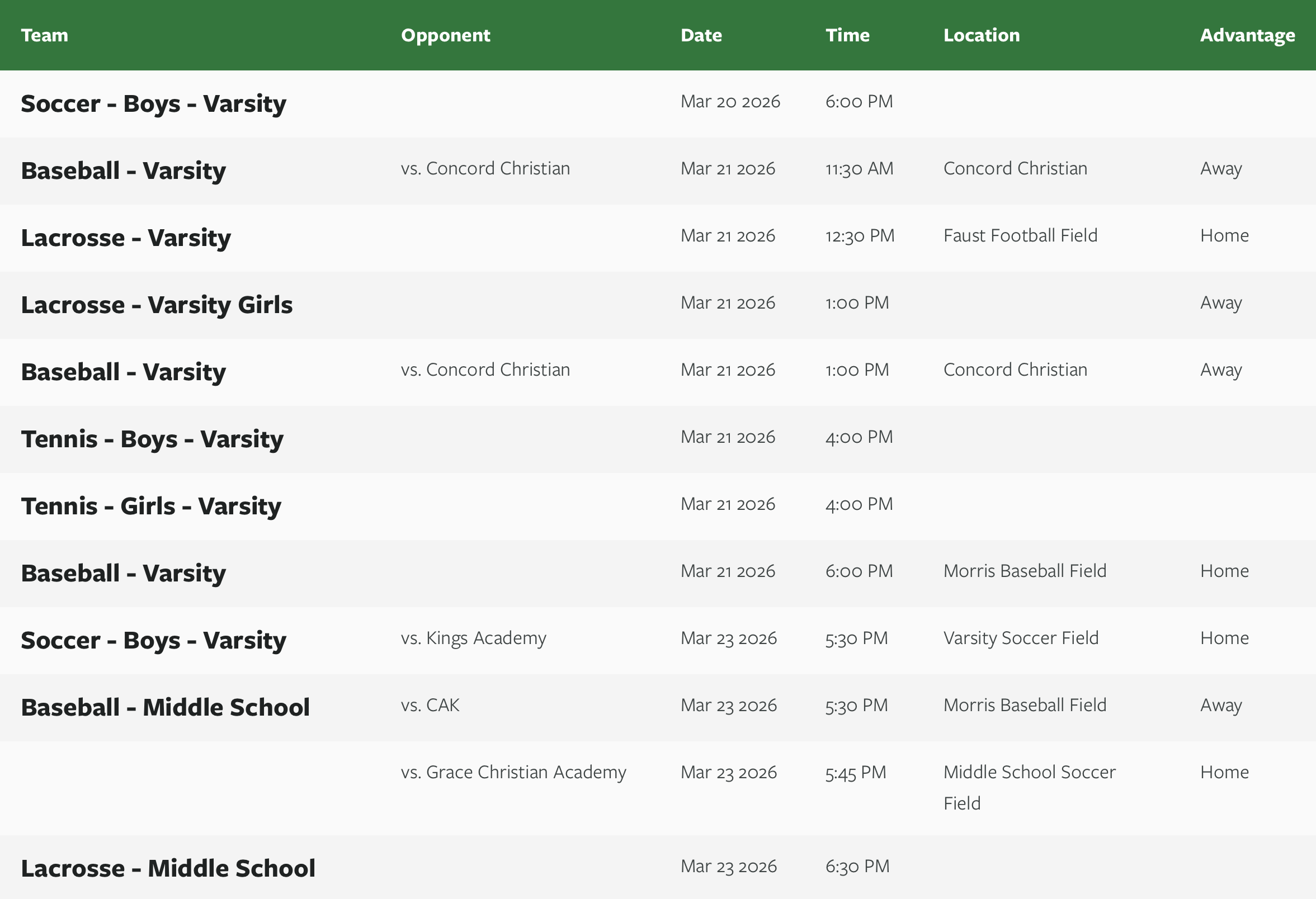Click the Soccer - Boys - Varsity Mar 20 entry
This screenshot has height=899, width=1316.
pyautogui.click(x=153, y=103)
